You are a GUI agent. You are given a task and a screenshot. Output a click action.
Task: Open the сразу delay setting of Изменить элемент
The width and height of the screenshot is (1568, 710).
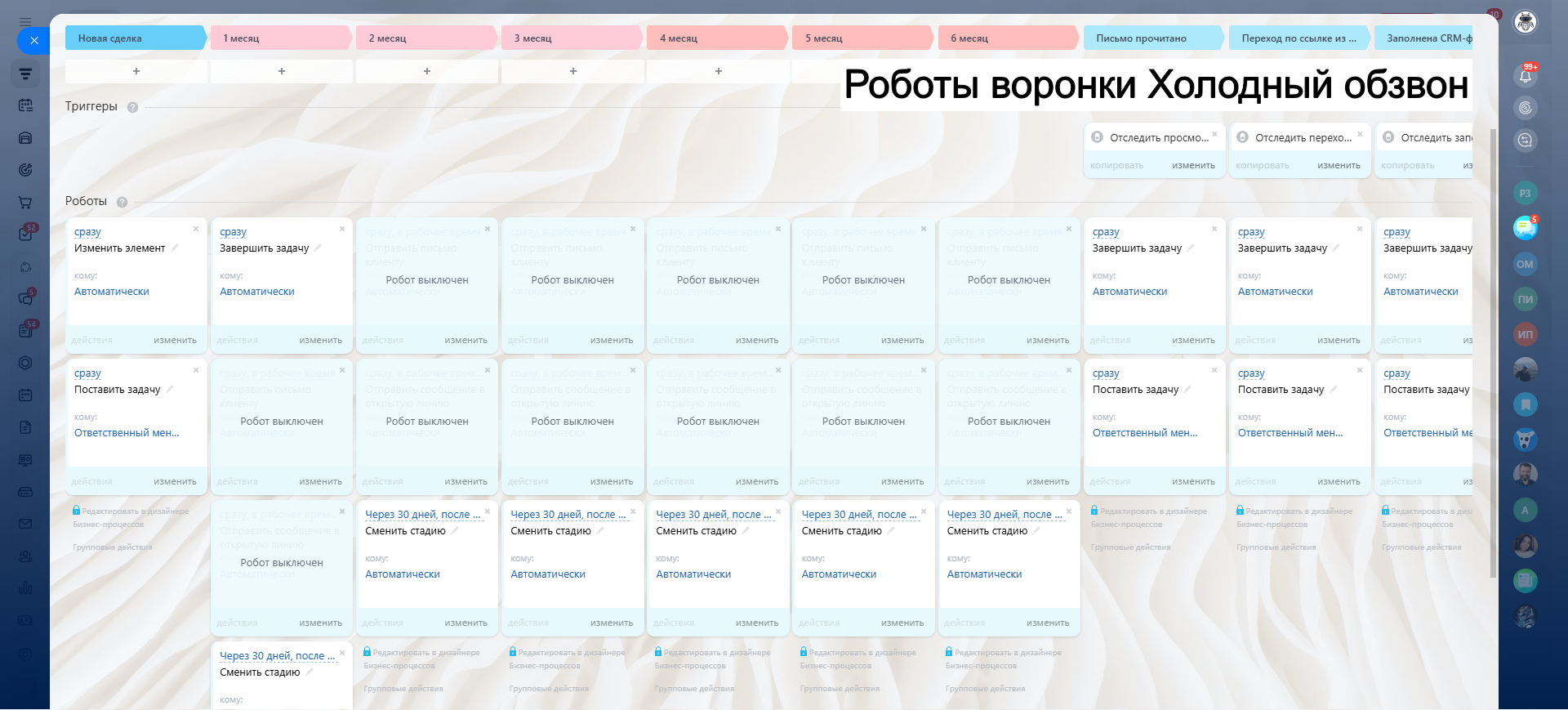point(87,232)
